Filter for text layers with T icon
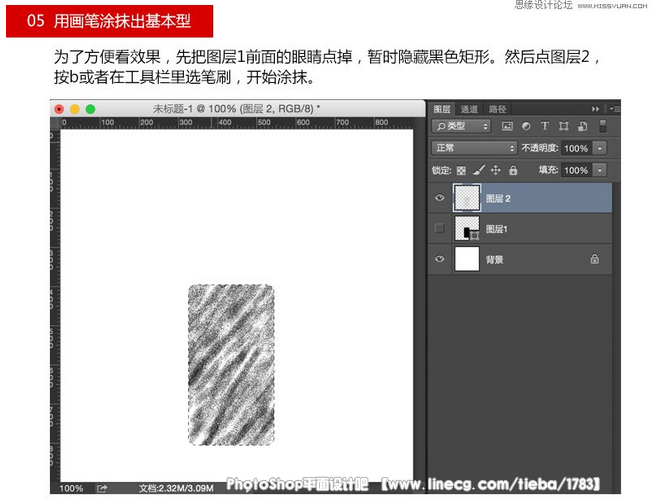650x501 pixels. pos(545,127)
